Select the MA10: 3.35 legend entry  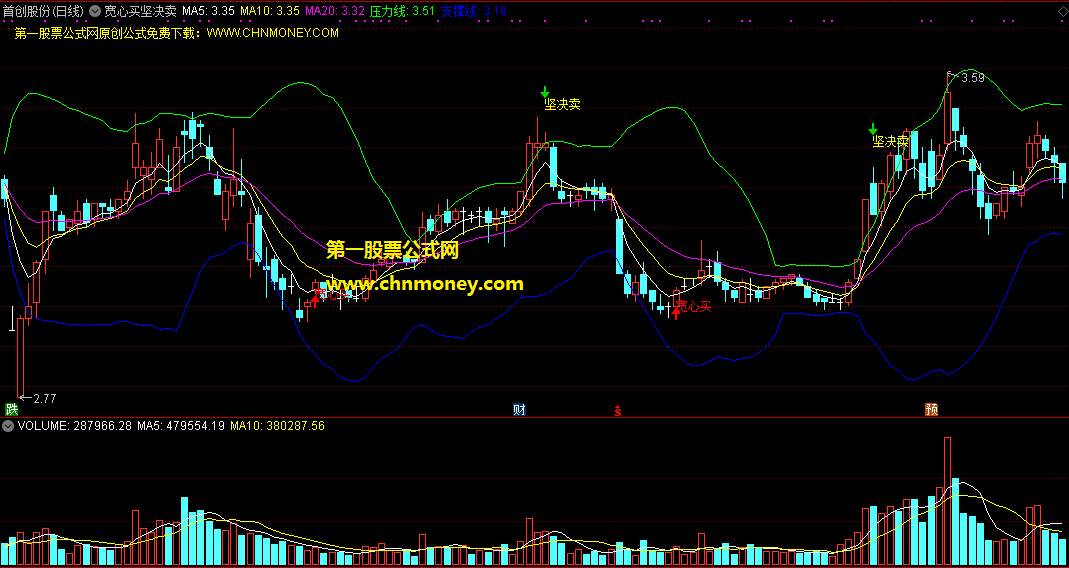tap(270, 12)
